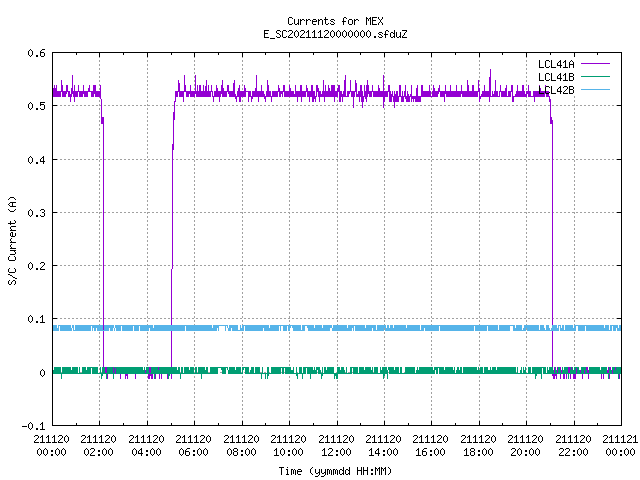
Task: Click the y-axis tick value -0.1
Action: click(33, 426)
